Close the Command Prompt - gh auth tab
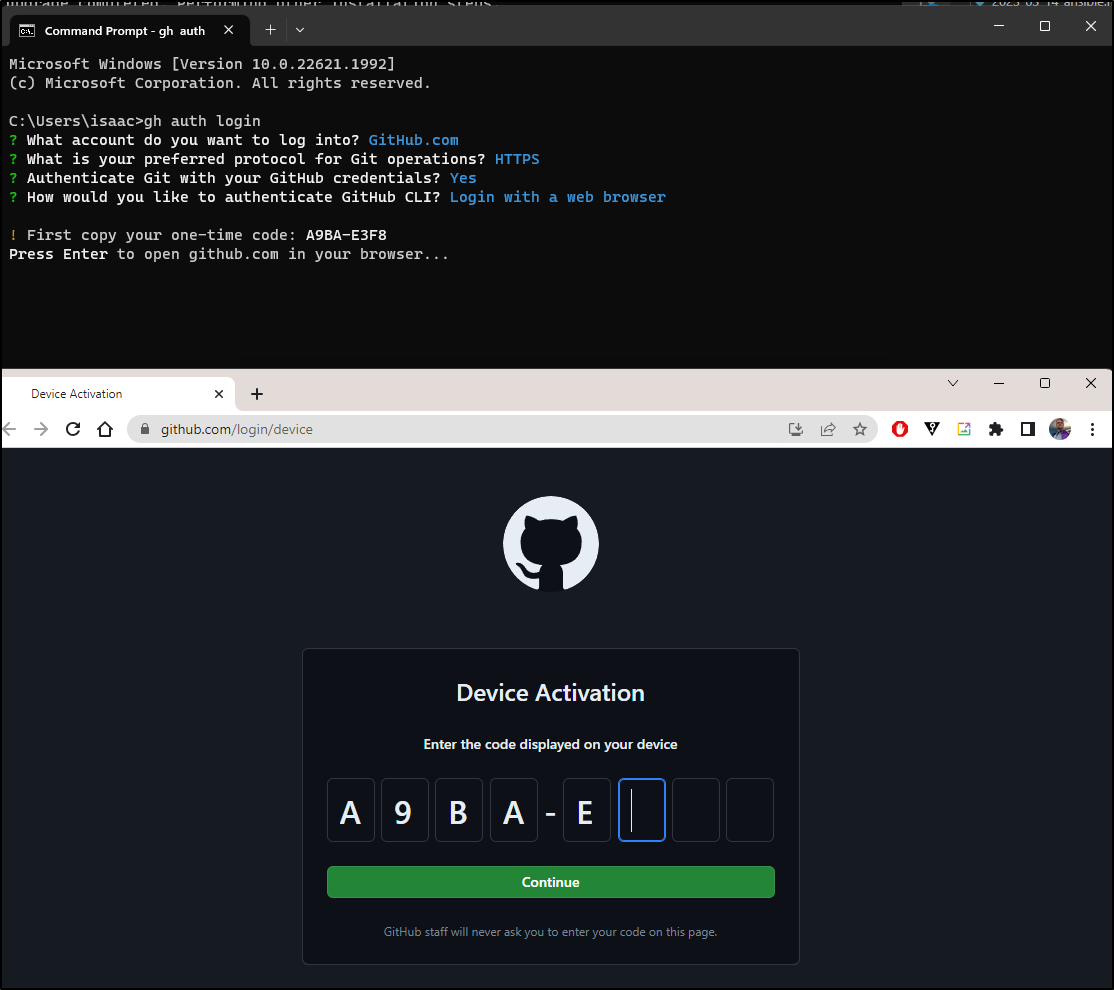Viewport: 1114px width, 990px height. click(x=228, y=30)
